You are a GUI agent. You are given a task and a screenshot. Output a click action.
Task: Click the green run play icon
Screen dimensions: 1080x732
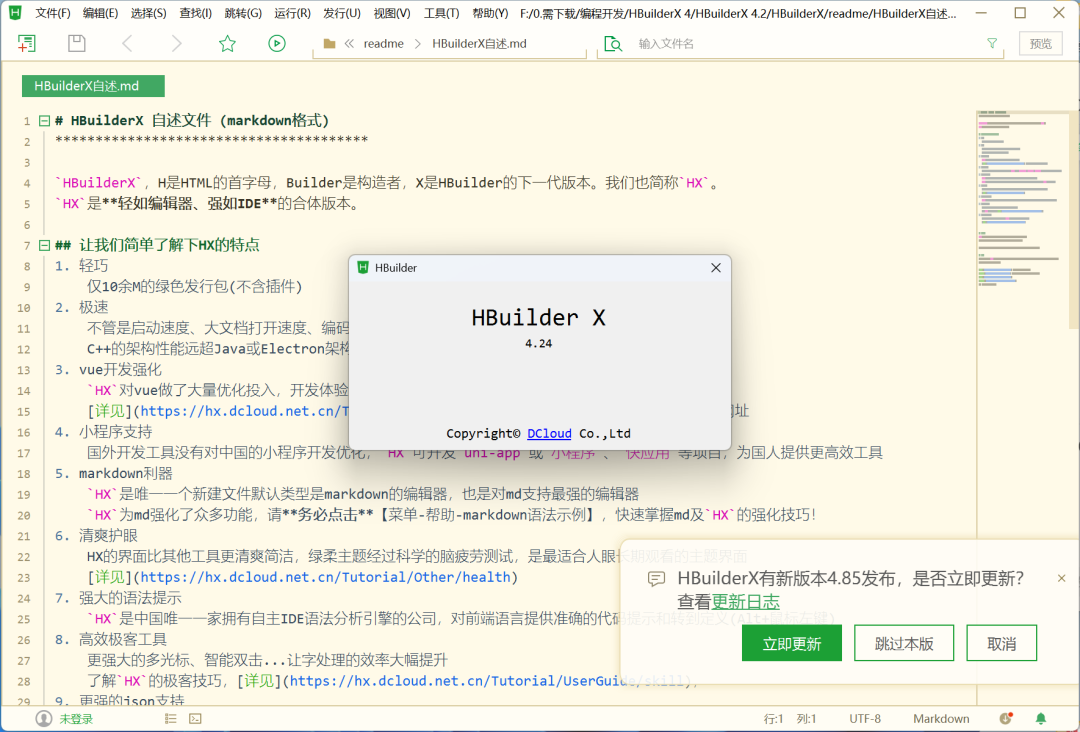(x=277, y=43)
